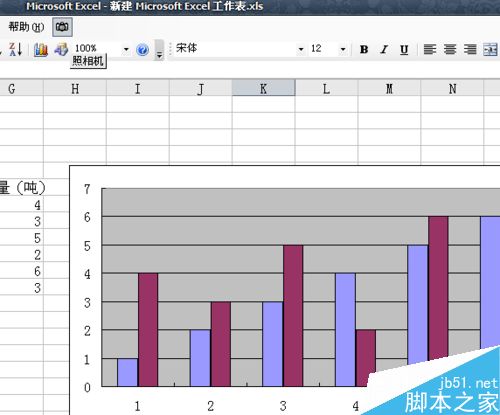The height and width of the screenshot is (415, 500).
Task: Select column I header
Action: click(138, 88)
